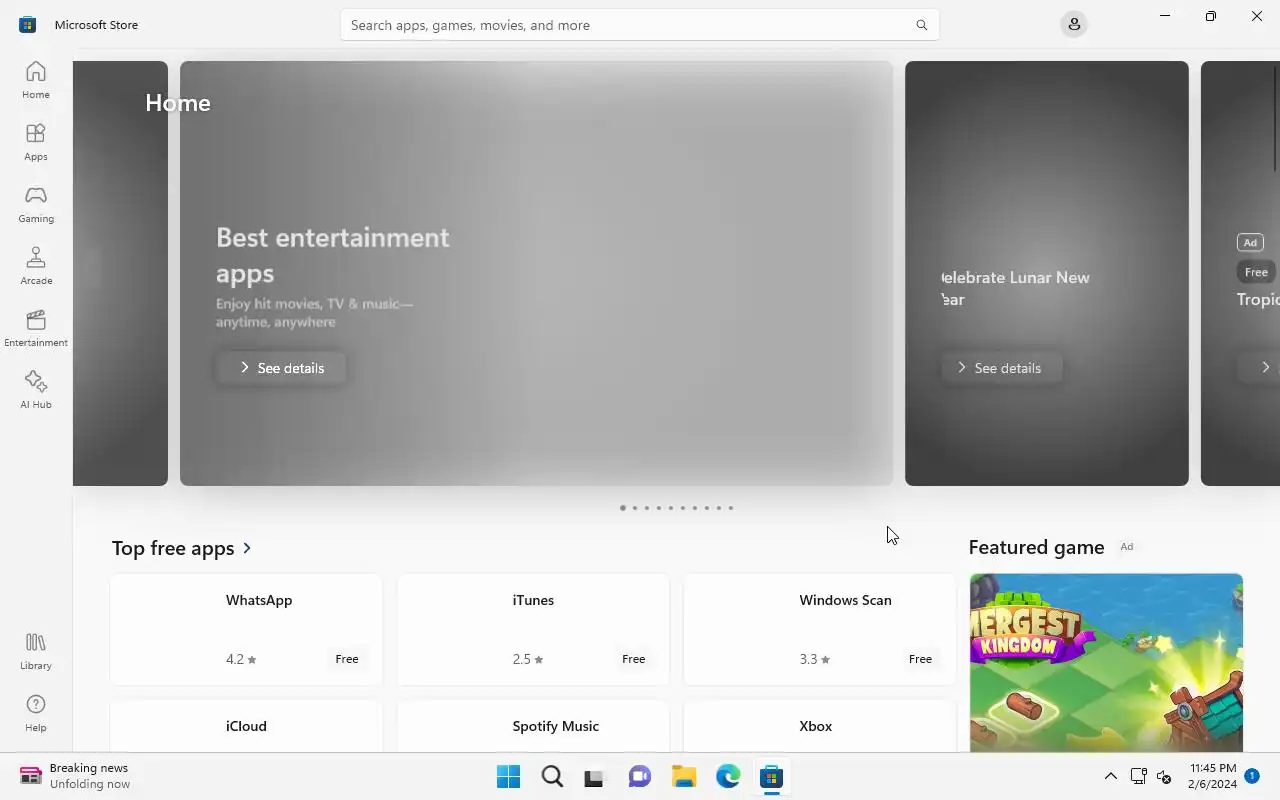
Task: Select the first carousel page dot
Action: click(x=622, y=508)
